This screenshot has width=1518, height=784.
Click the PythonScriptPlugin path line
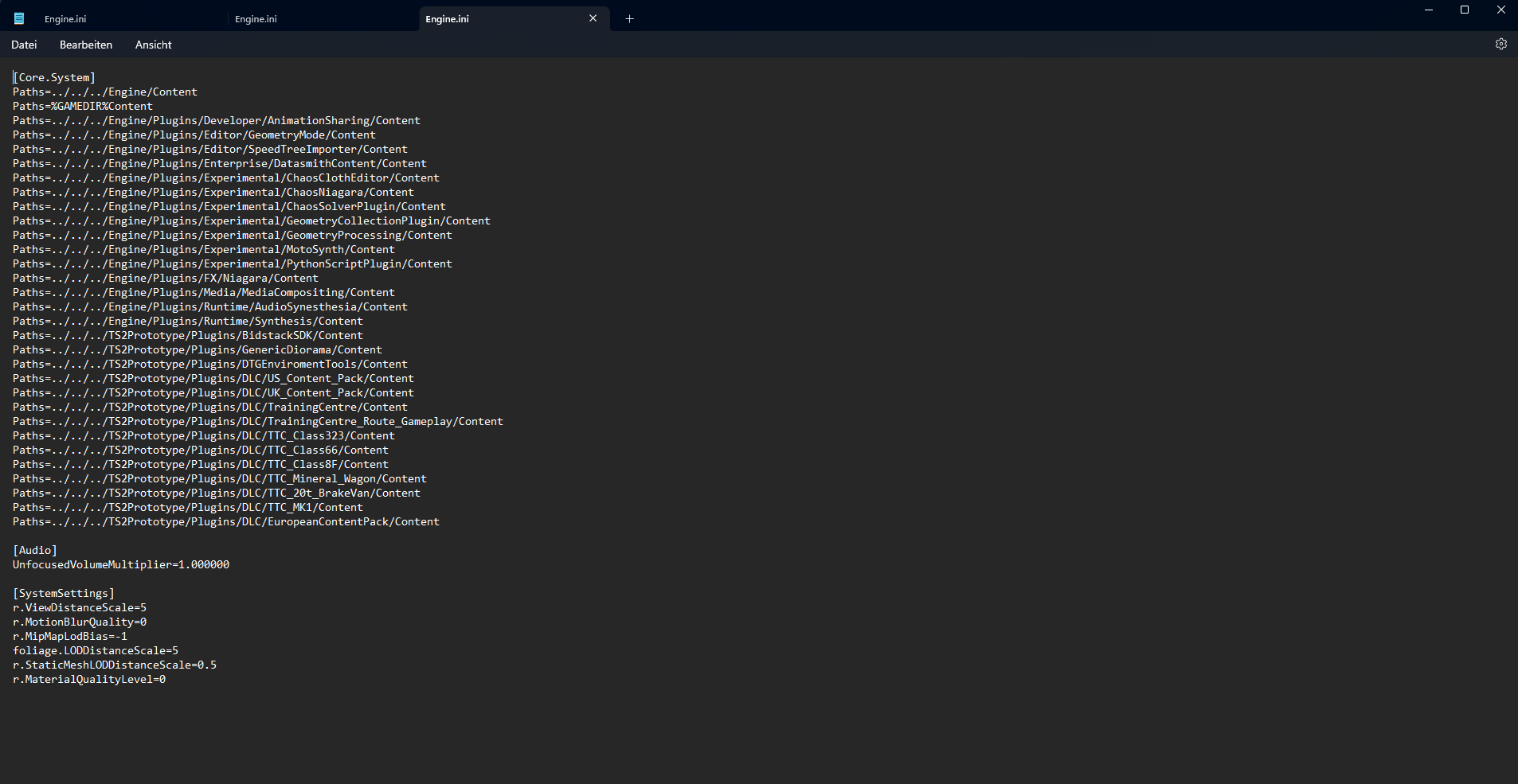(x=233, y=263)
